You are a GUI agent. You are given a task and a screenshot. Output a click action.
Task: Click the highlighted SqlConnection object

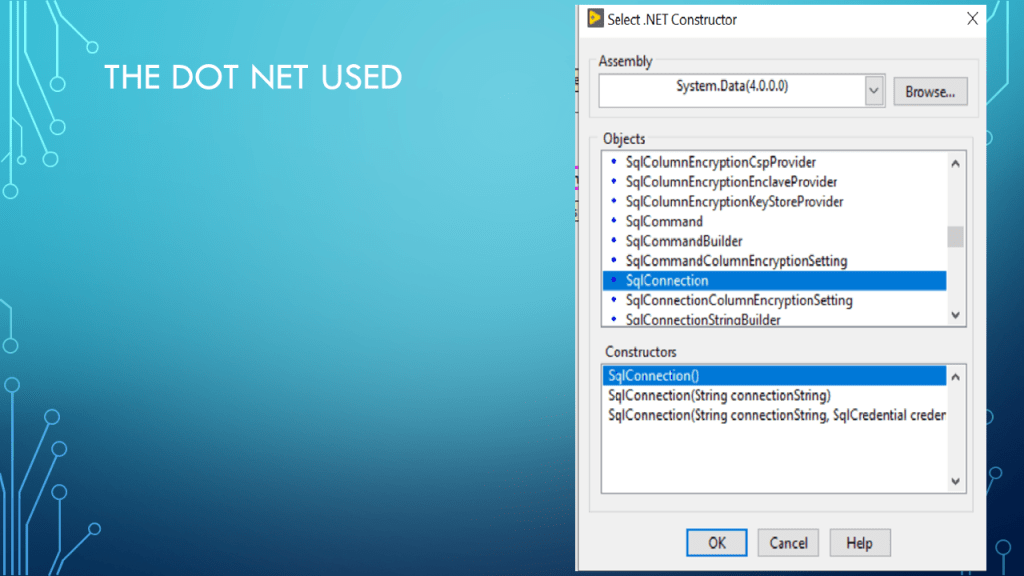(x=667, y=281)
